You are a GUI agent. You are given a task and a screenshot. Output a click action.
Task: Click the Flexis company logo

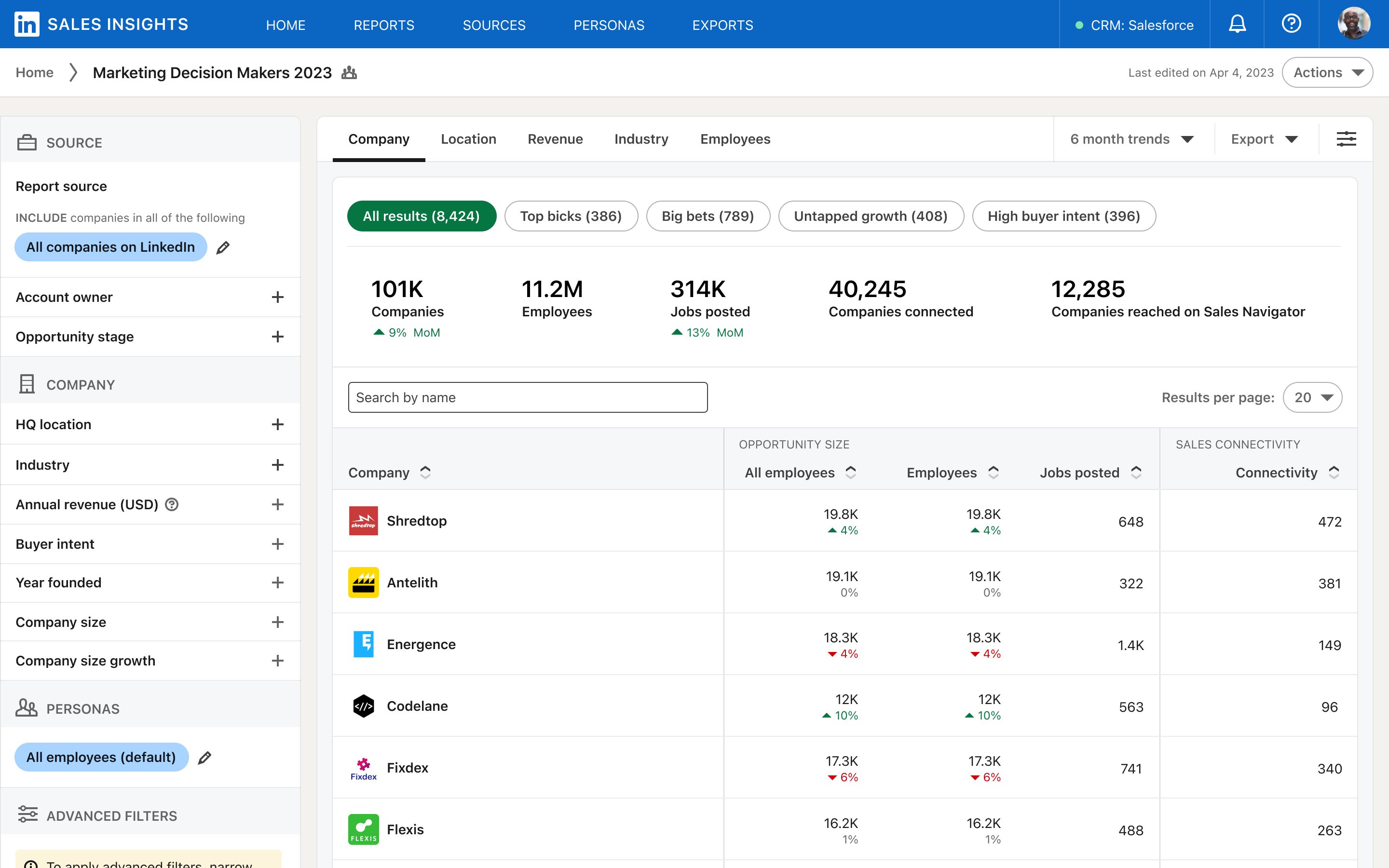(x=363, y=829)
